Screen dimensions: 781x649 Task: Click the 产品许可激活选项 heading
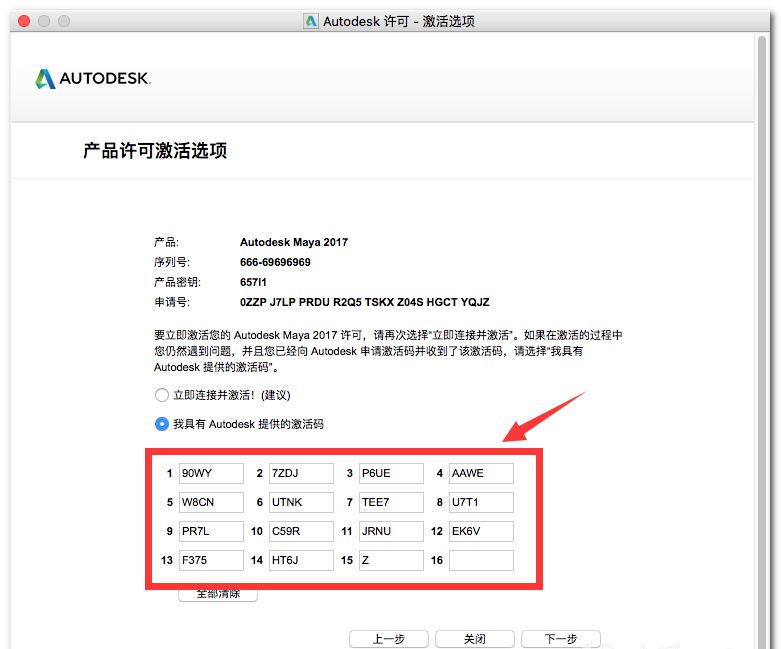pyautogui.click(x=155, y=150)
